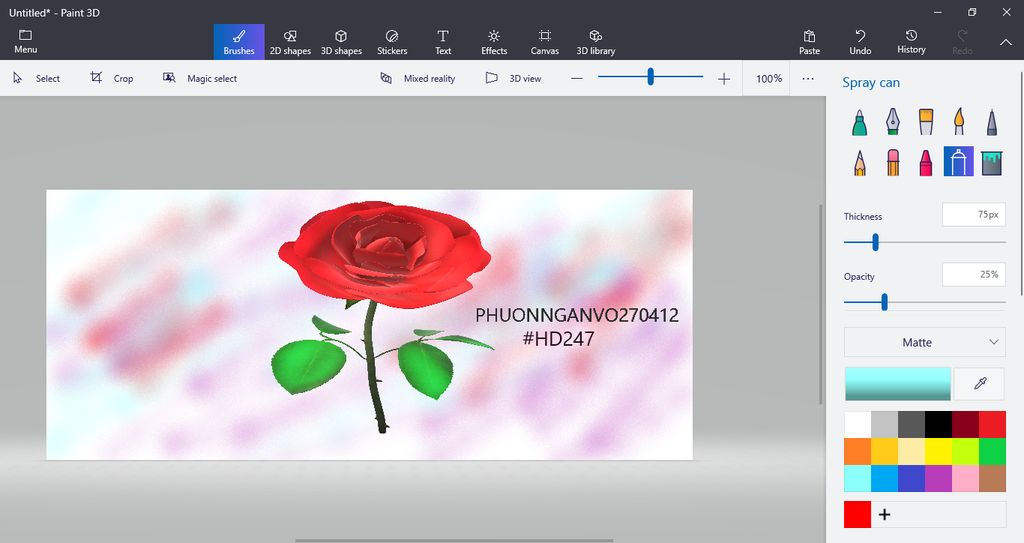Choose the pink color swatch
Viewport: 1024px width, 543px height.
(x=965, y=478)
